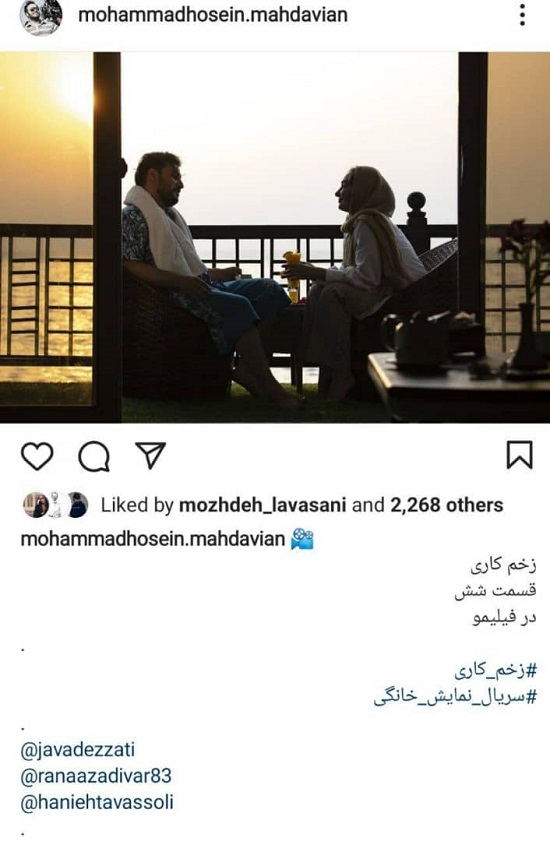This screenshot has height=841, width=550.
Task: Open comments via speech bubble icon
Action: (x=94, y=457)
